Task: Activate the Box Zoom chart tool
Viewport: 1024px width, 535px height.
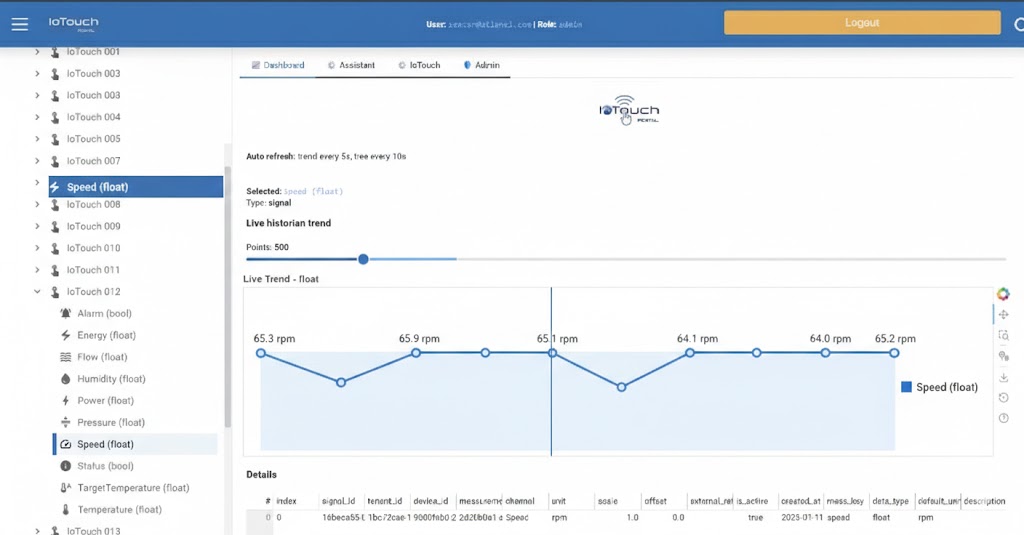Action: coord(1003,335)
